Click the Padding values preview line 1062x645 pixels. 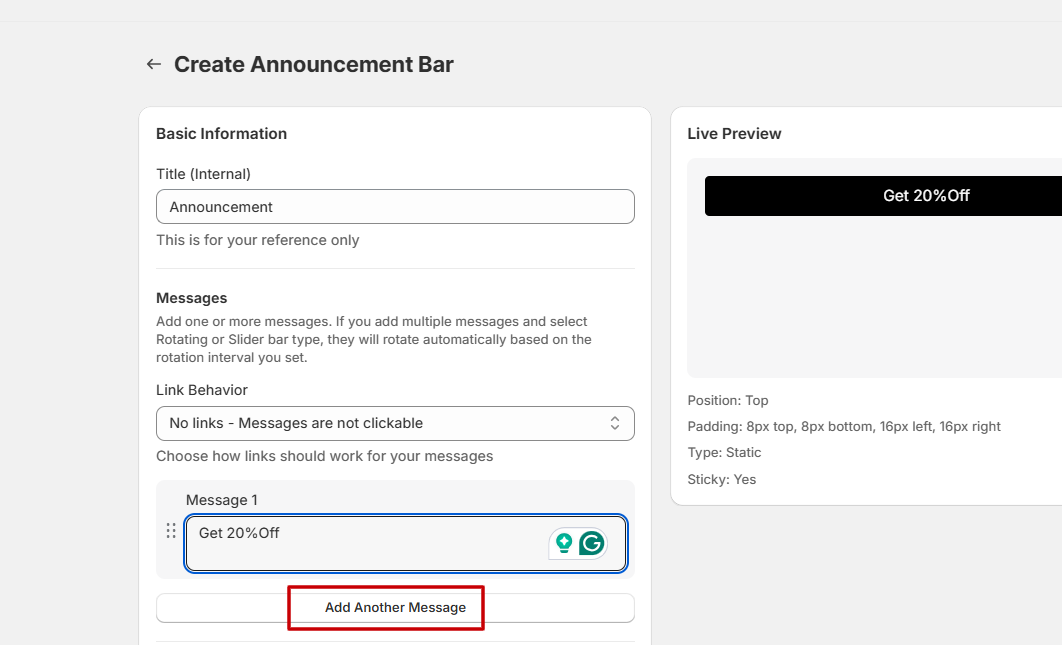843,426
